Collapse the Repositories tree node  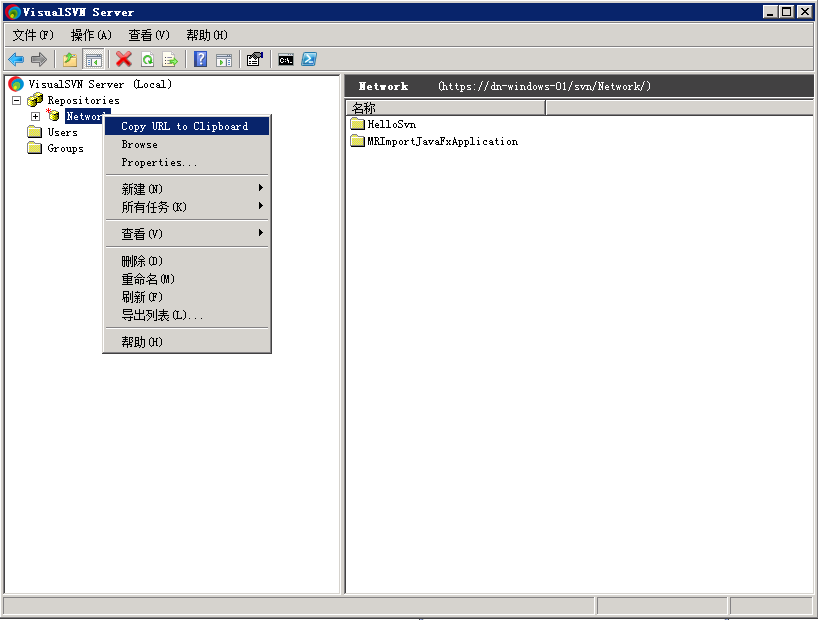click(x=17, y=100)
